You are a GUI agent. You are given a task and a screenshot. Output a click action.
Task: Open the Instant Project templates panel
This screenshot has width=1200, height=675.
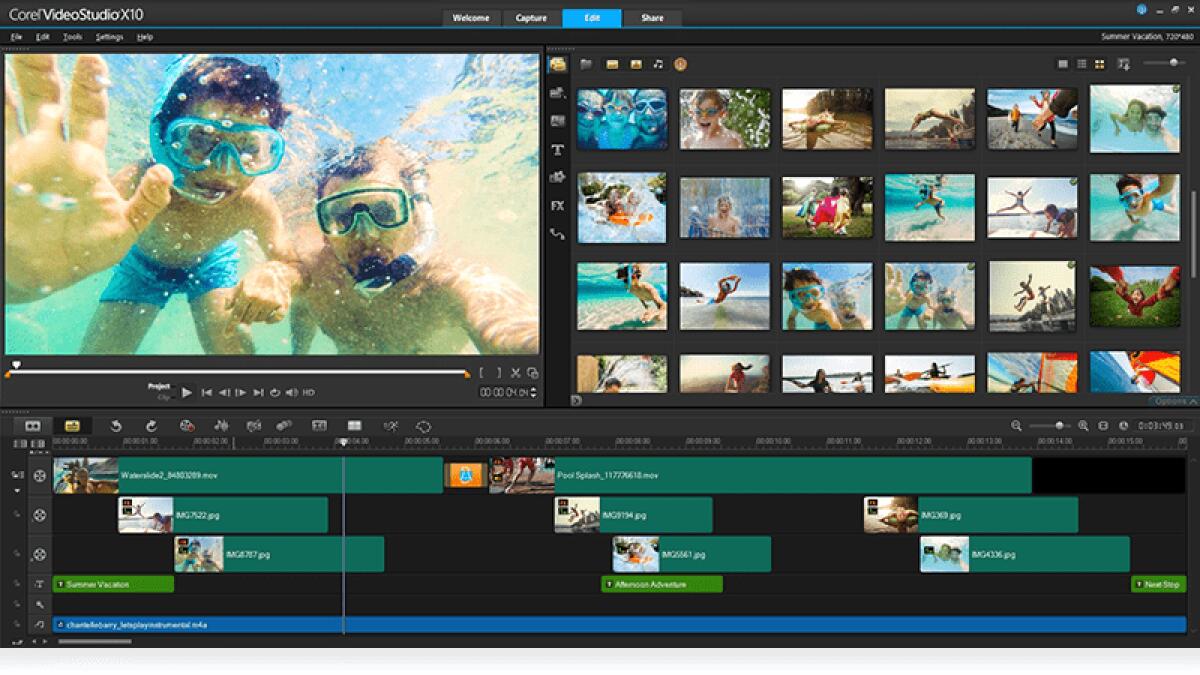pyautogui.click(x=558, y=93)
